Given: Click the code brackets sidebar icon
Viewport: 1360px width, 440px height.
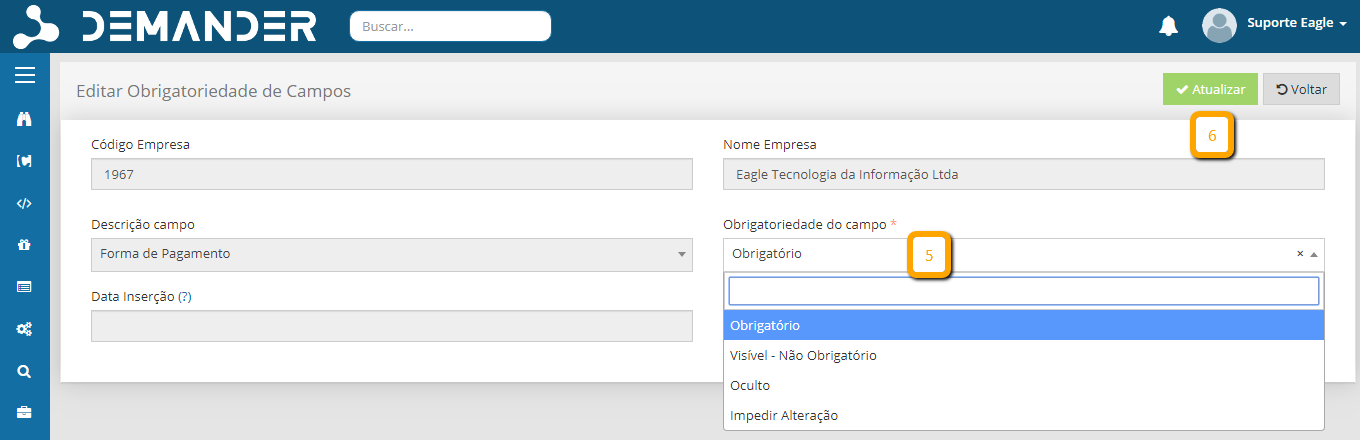Looking at the screenshot, I should [25, 203].
